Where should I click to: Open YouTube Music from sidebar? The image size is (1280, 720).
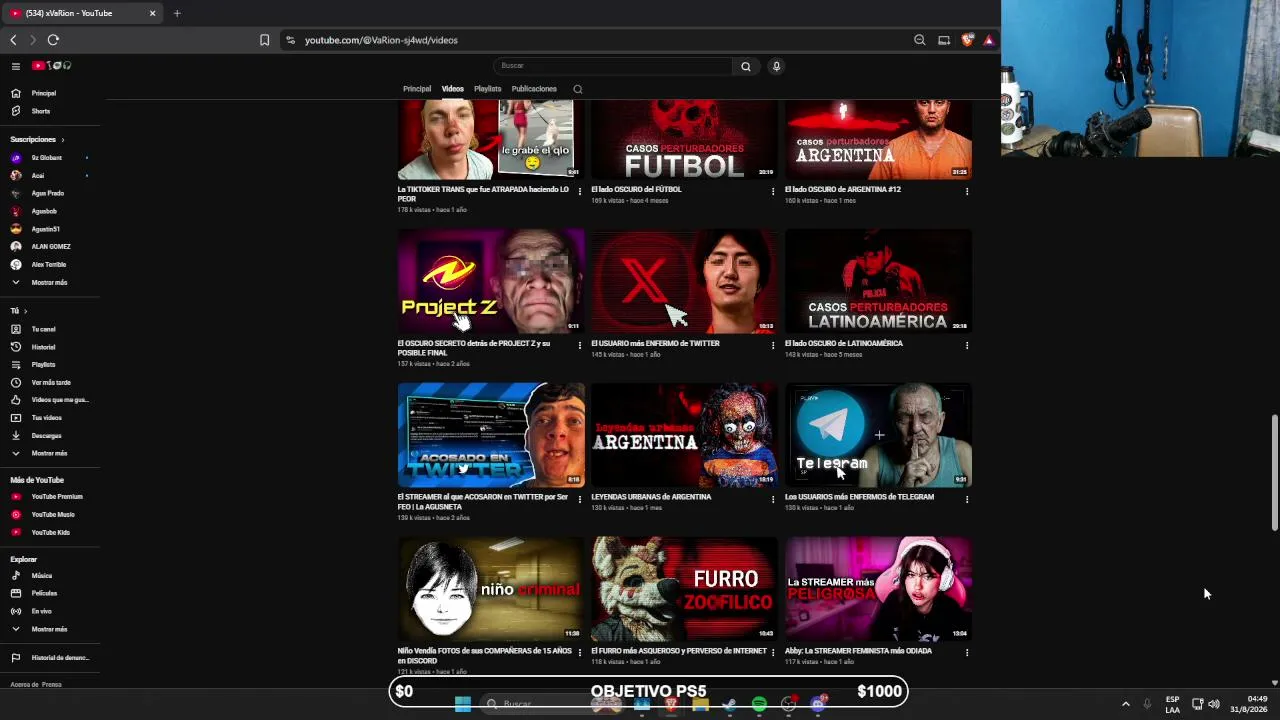point(50,514)
